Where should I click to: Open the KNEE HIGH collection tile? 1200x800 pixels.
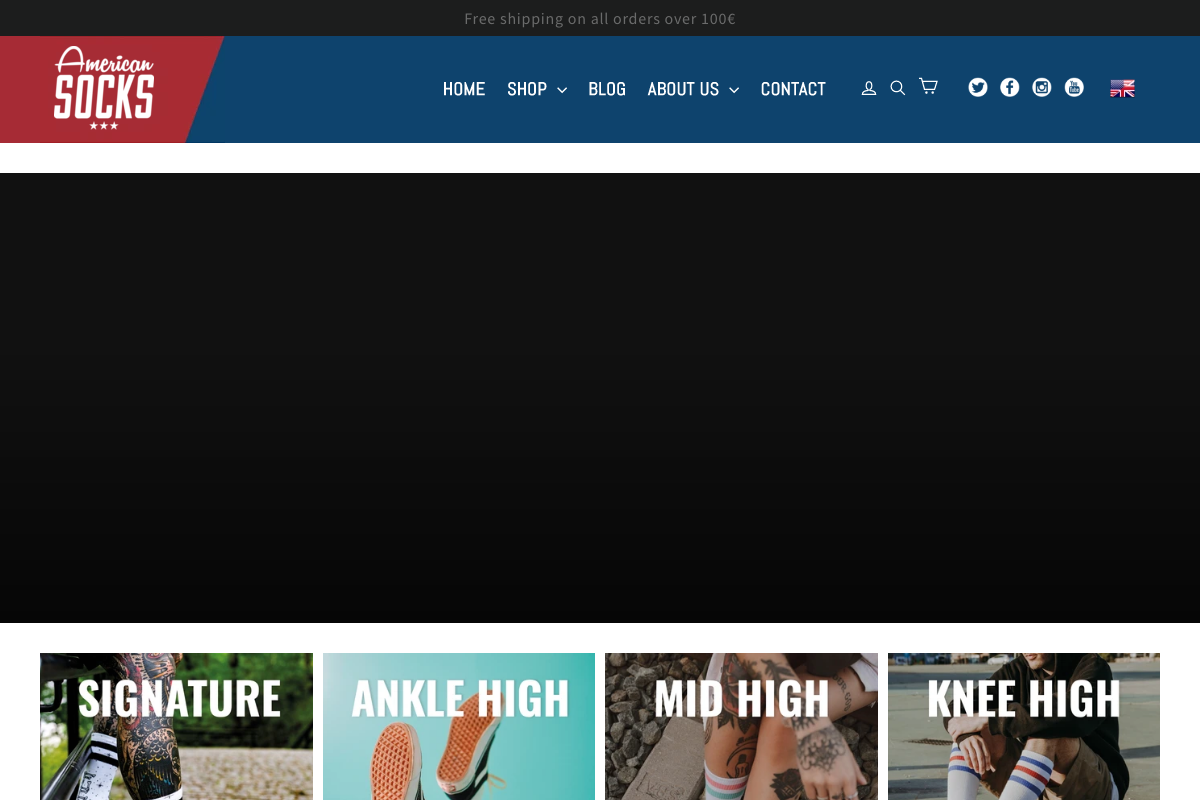coord(1024,726)
